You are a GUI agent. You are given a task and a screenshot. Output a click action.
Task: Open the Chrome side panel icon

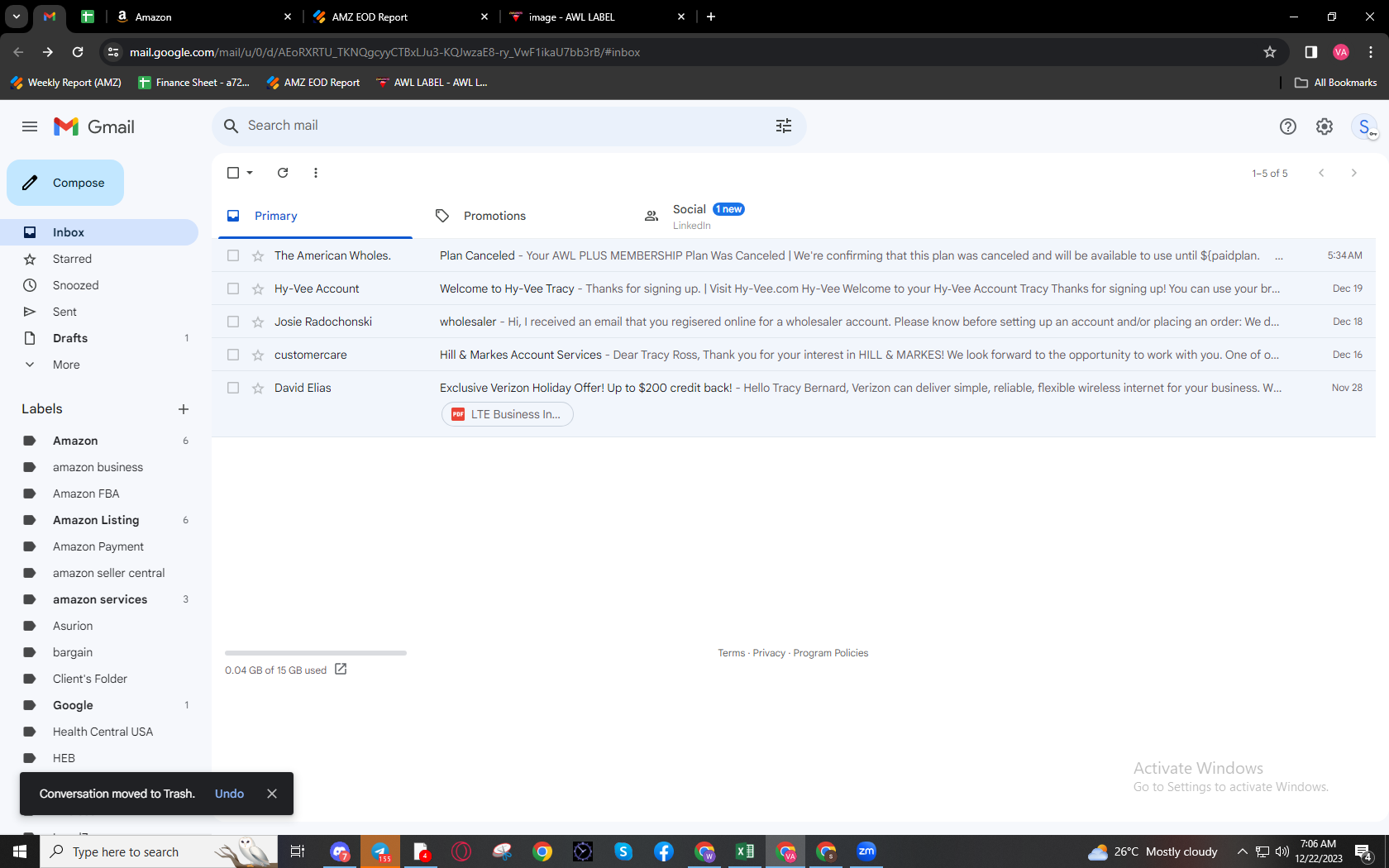click(1311, 52)
